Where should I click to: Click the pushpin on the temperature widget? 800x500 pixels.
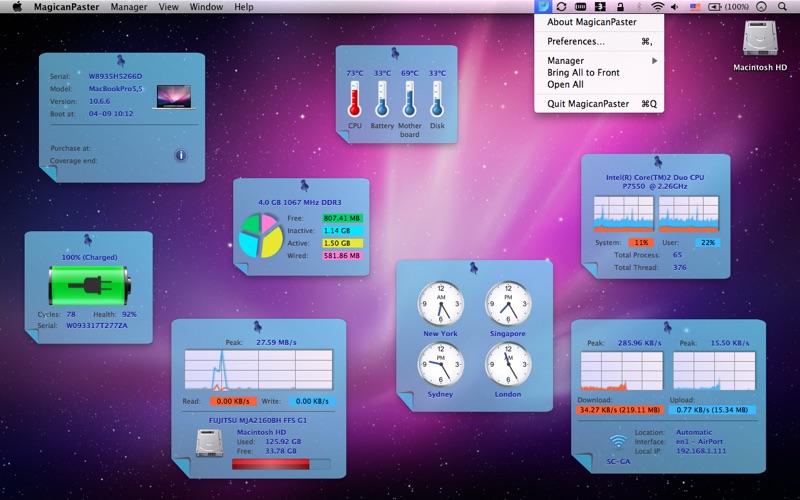point(396,51)
